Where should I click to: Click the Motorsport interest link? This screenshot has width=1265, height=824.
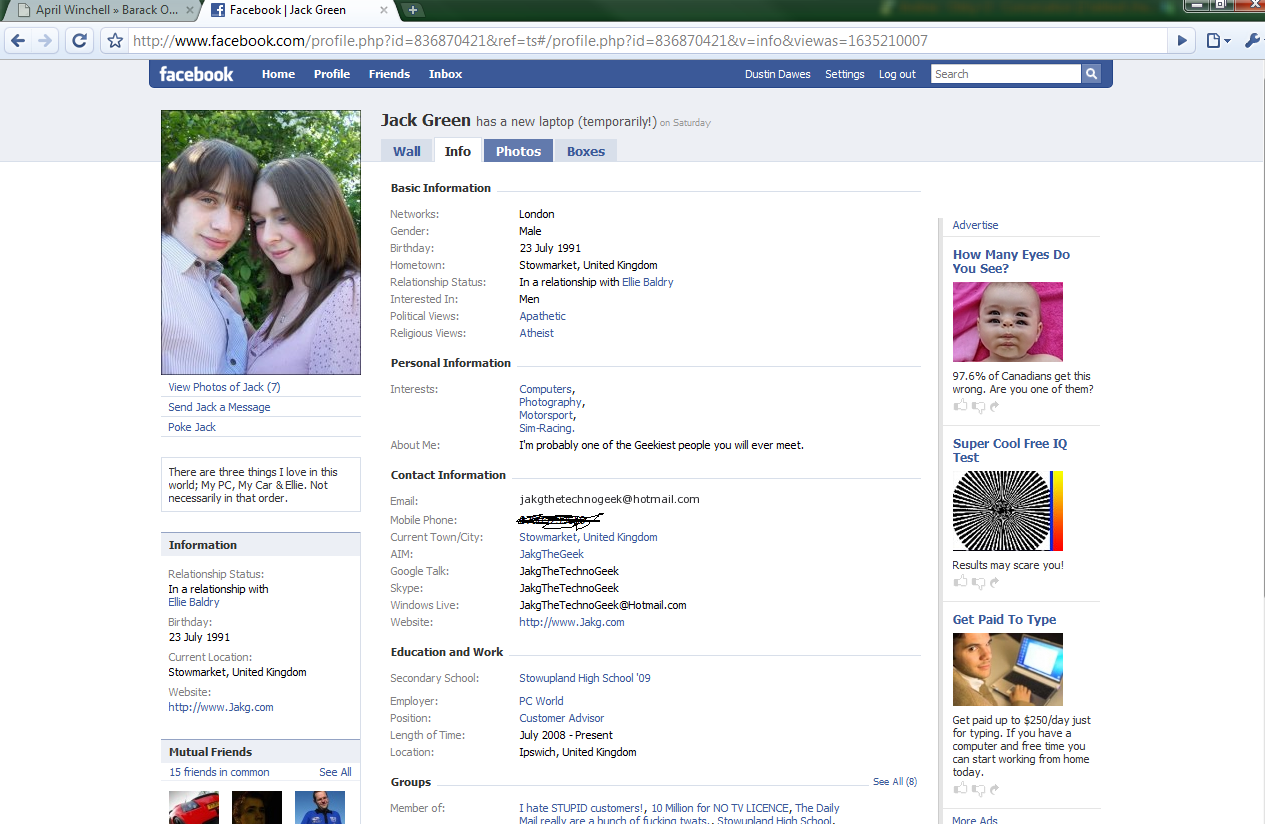(x=545, y=415)
